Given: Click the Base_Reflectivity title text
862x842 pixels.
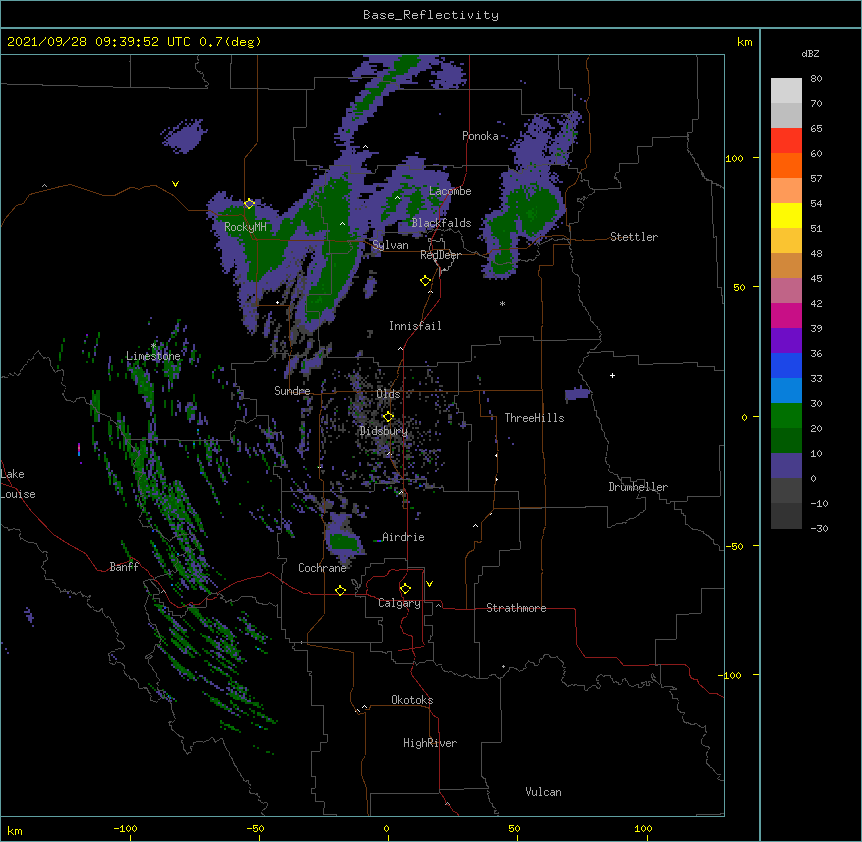Looking at the screenshot, I should (431, 15).
